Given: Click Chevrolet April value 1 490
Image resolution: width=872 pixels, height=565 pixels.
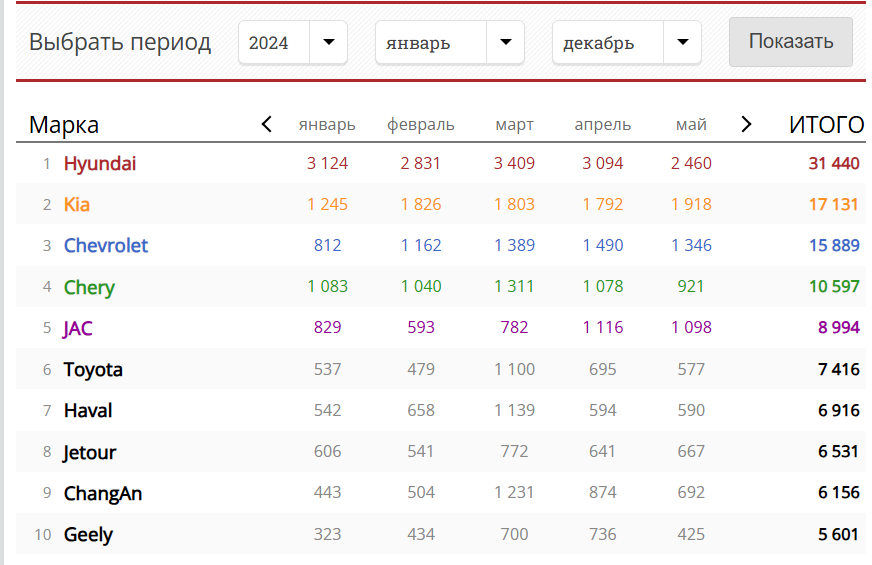Looking at the screenshot, I should 603,245.
